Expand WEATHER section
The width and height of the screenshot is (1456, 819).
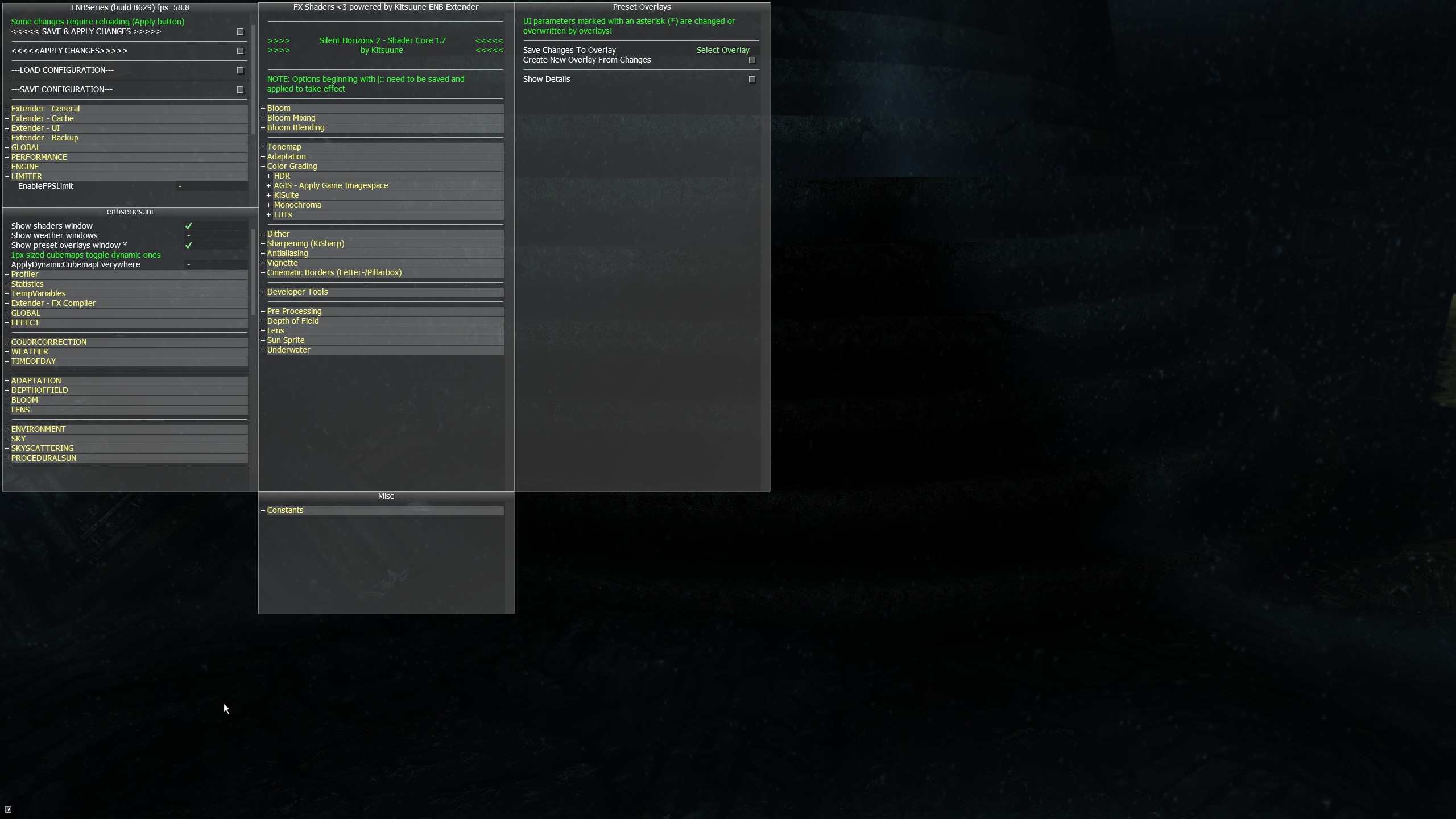[x=126, y=351]
